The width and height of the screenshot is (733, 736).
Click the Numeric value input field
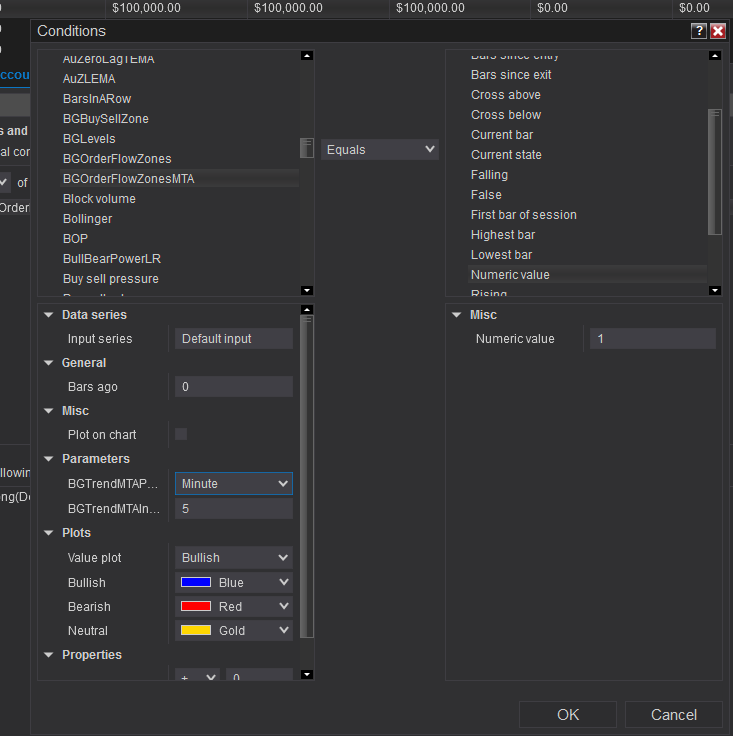653,338
